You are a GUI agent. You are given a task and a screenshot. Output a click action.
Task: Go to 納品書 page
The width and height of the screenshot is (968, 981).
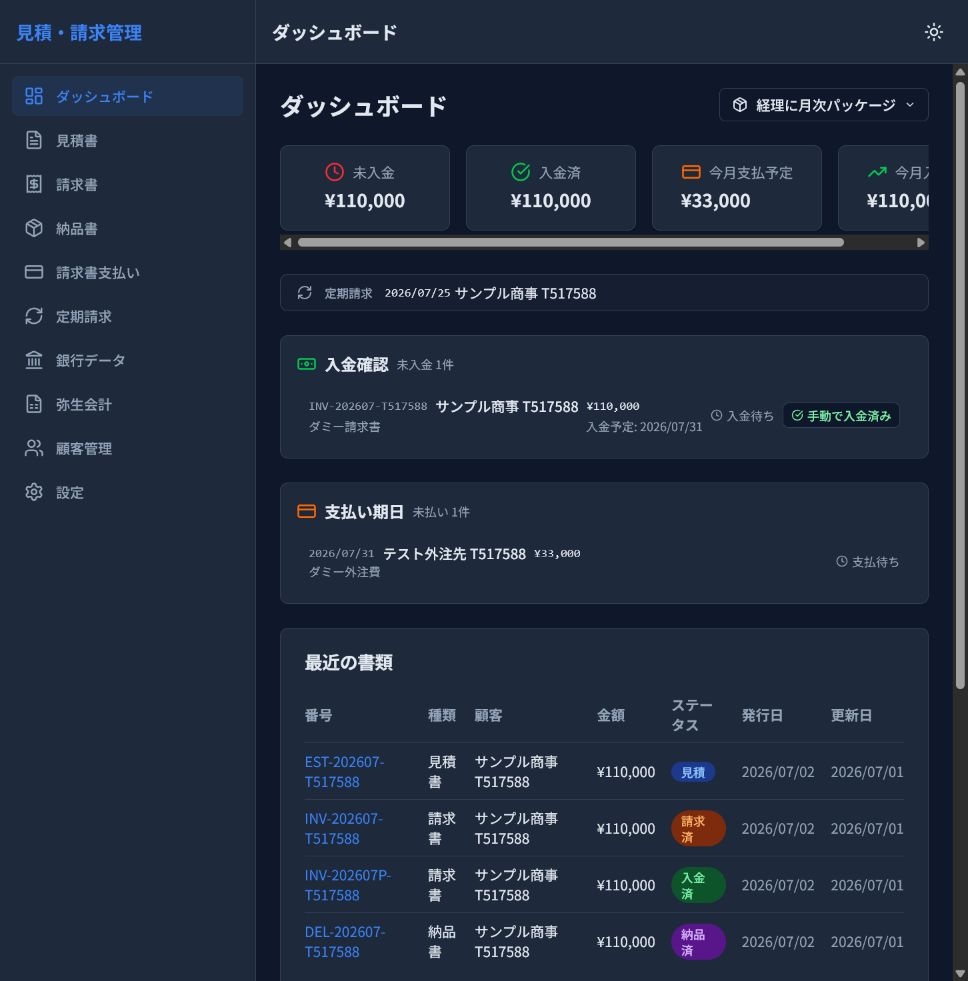tap(128, 228)
